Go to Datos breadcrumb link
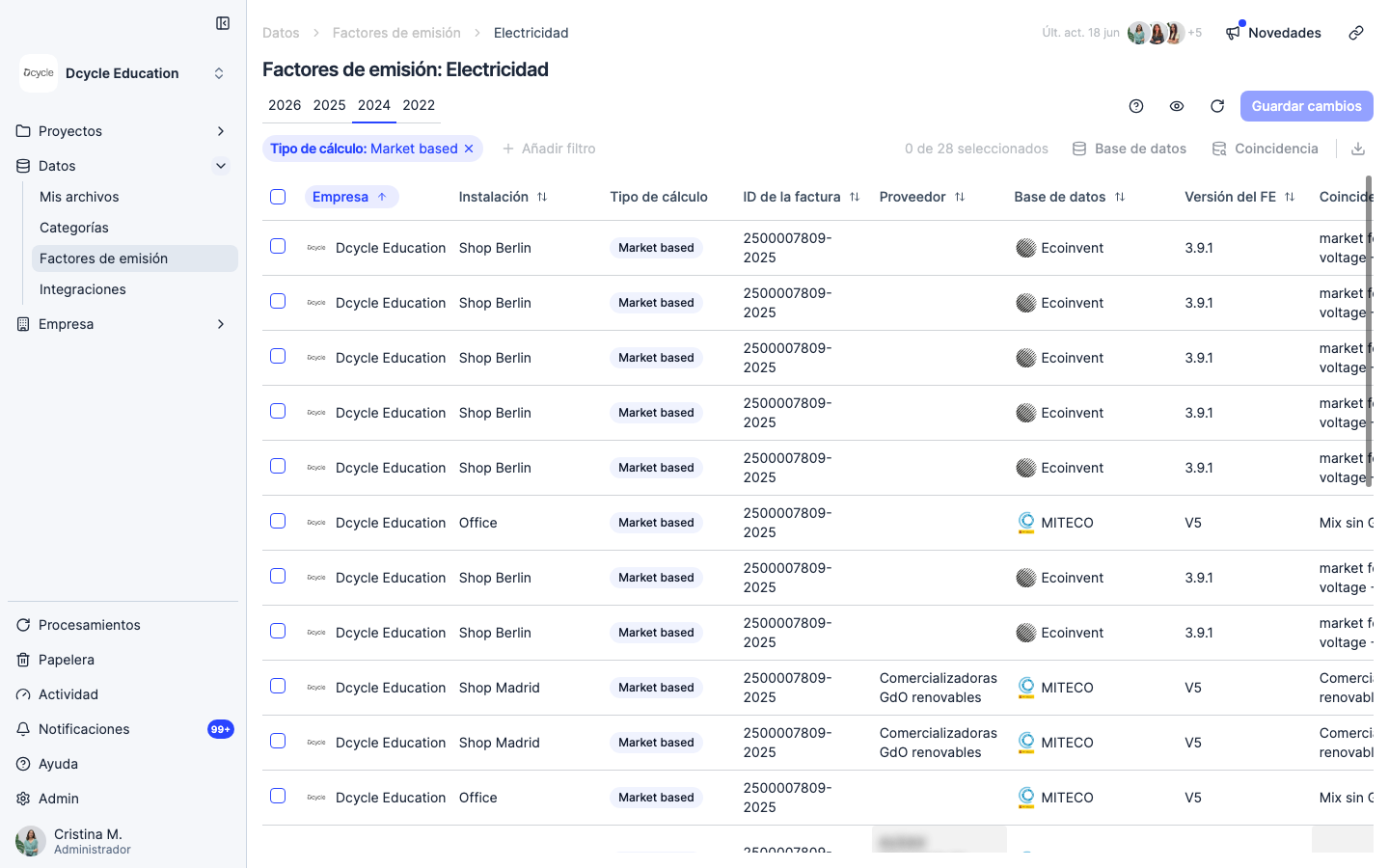Screen dimensions: 1389x868 point(281,33)
